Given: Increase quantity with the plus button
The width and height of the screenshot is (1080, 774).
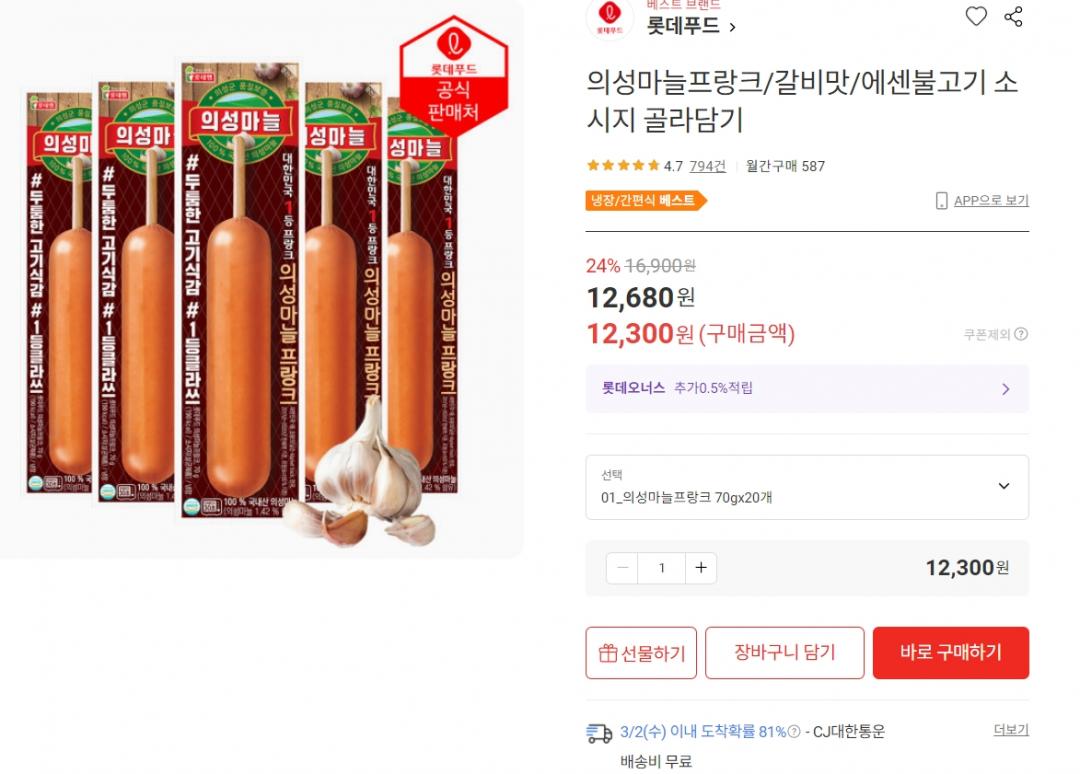Looking at the screenshot, I should click(700, 567).
